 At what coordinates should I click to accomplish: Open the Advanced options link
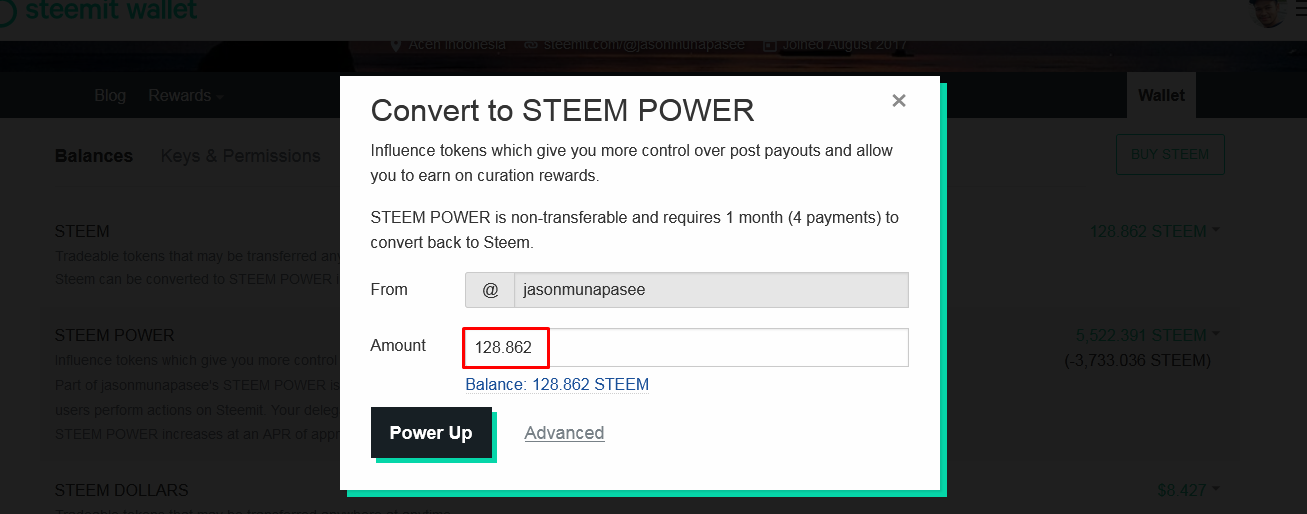[564, 433]
